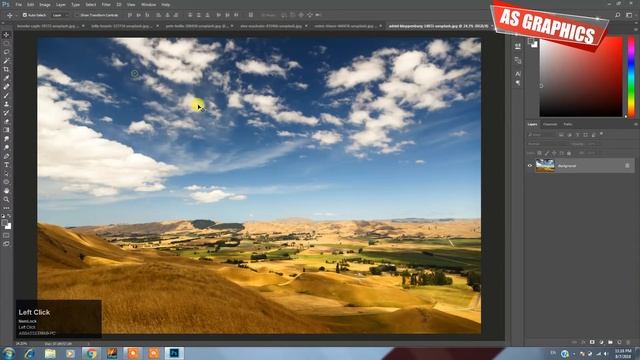This screenshot has height=360, width=640.
Task: Select the Spot Healing Brush tool
Action: click(x=6, y=87)
